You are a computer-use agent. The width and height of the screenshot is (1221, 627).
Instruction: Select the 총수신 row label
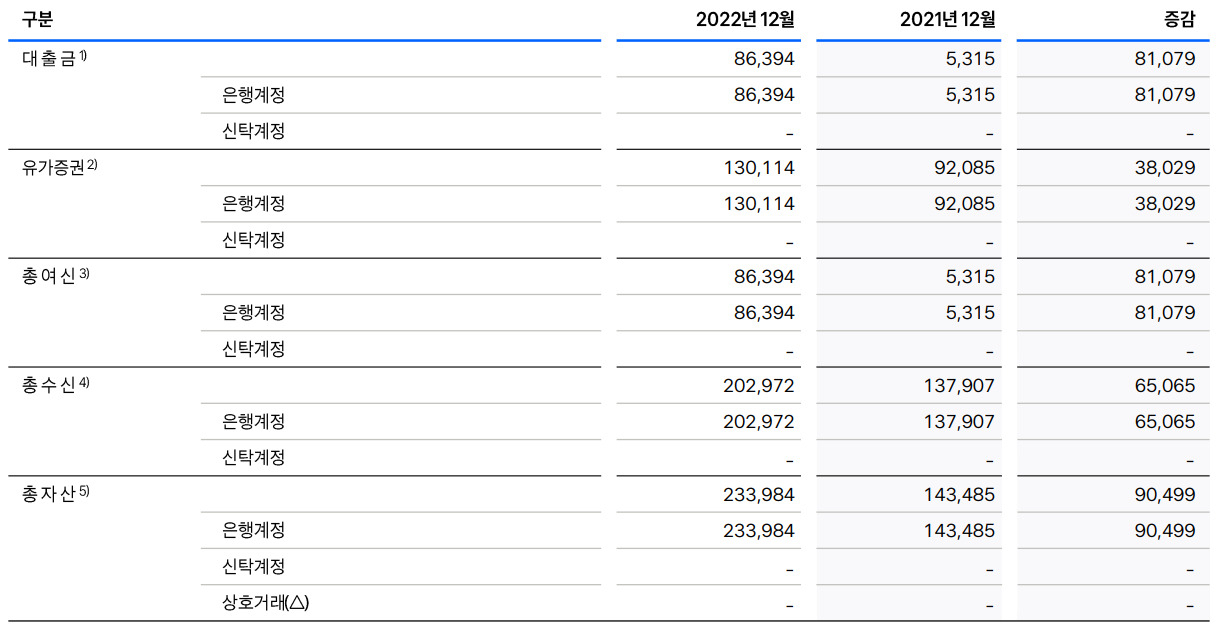[x=56, y=385]
